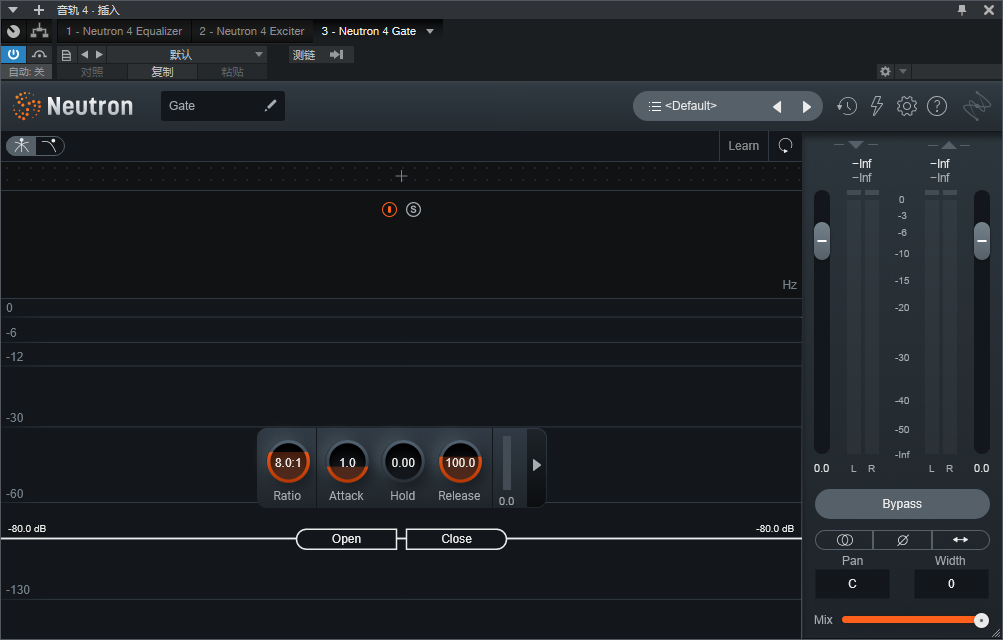Click the input gain fader handle
This screenshot has width=1003, height=640.
point(822,240)
